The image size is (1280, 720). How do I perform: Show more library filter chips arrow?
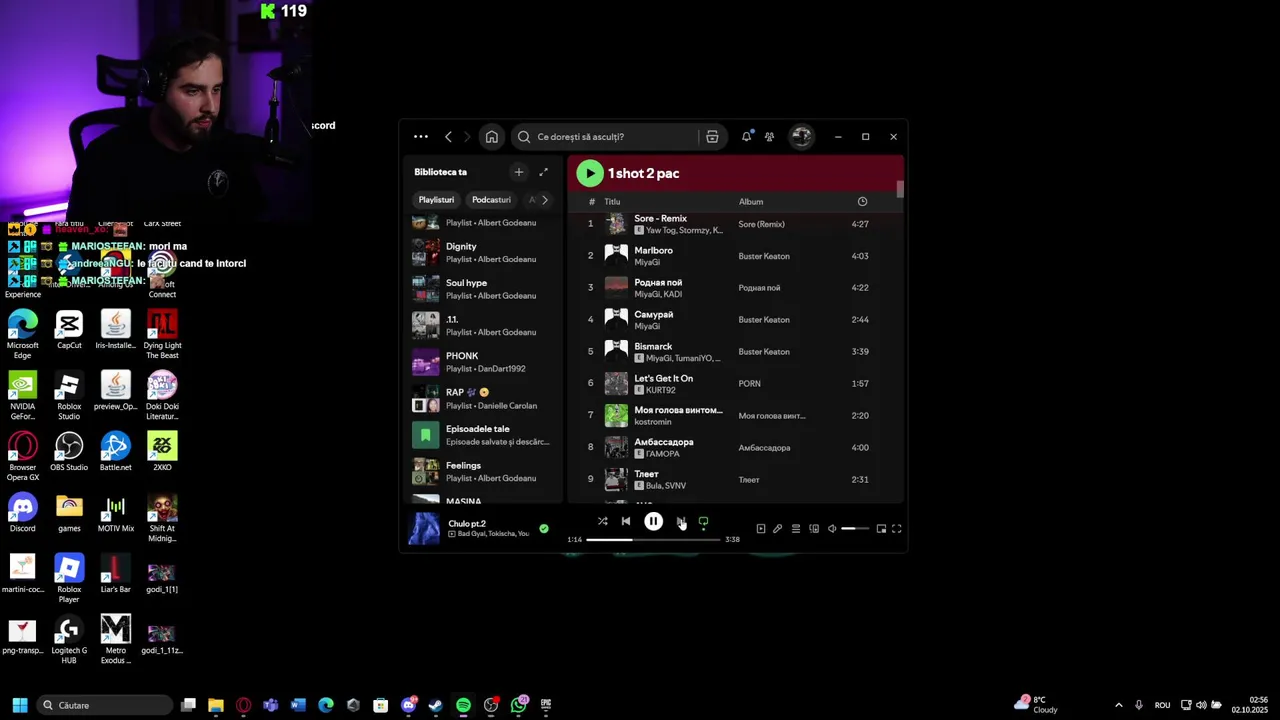click(x=544, y=200)
